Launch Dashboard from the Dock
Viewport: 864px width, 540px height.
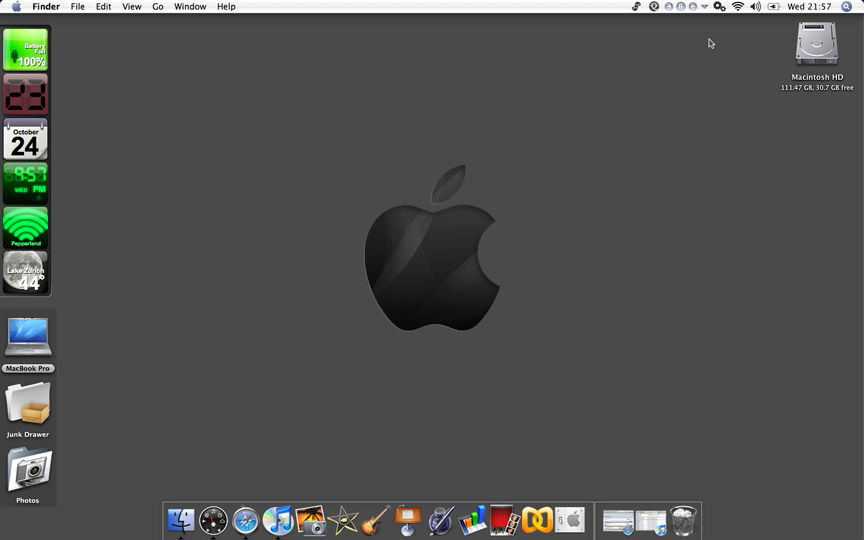tap(213, 520)
